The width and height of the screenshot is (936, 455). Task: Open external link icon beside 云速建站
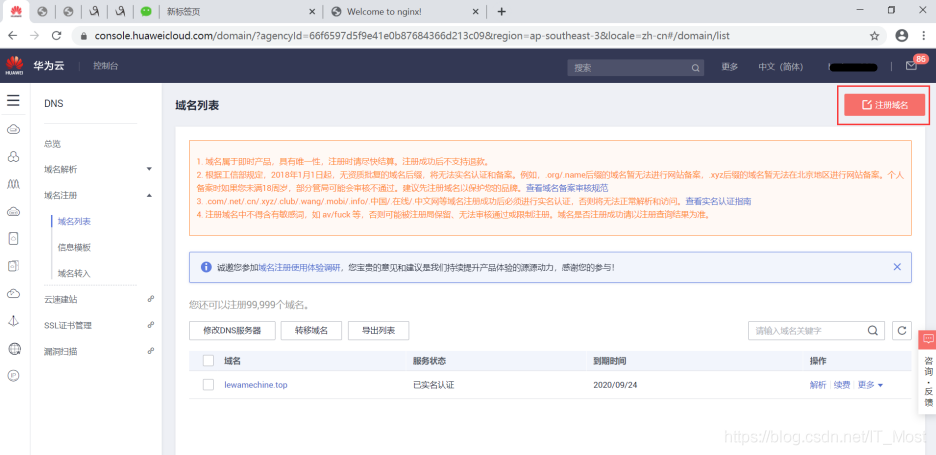150,299
